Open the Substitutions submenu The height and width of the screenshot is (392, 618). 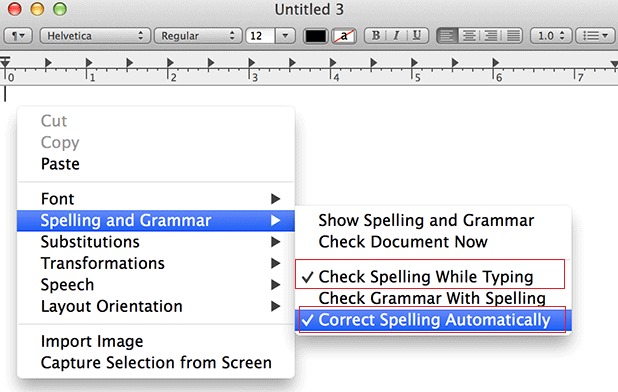point(156,242)
